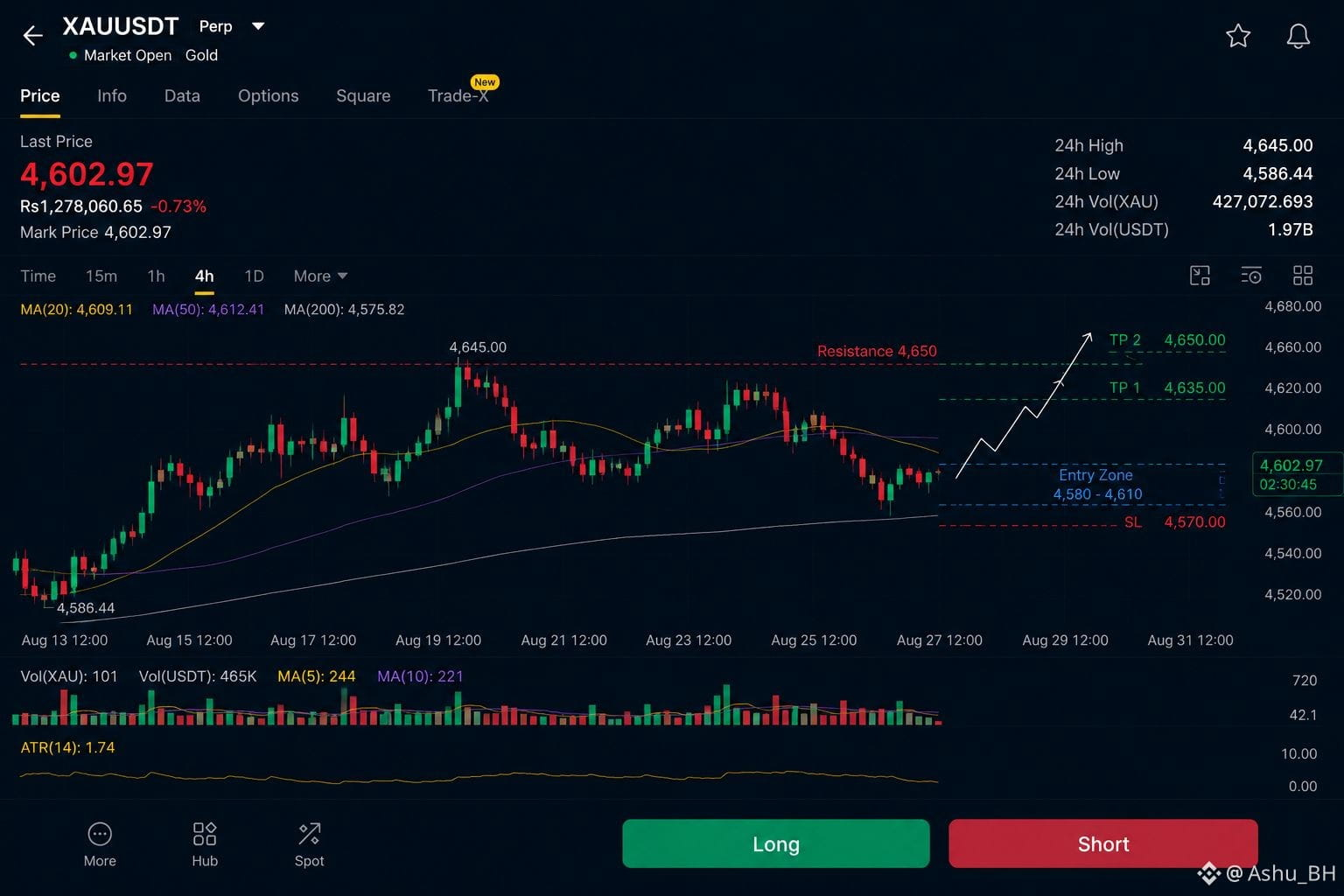Viewport: 1344px width, 896px height.
Task: Click the green current price tag on axis
Action: point(1297,474)
